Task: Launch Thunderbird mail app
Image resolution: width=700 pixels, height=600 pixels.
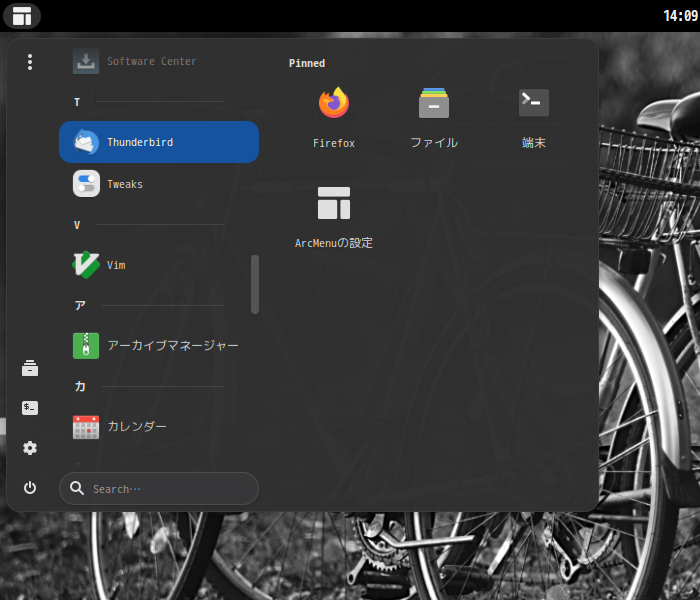Action: click(x=159, y=142)
